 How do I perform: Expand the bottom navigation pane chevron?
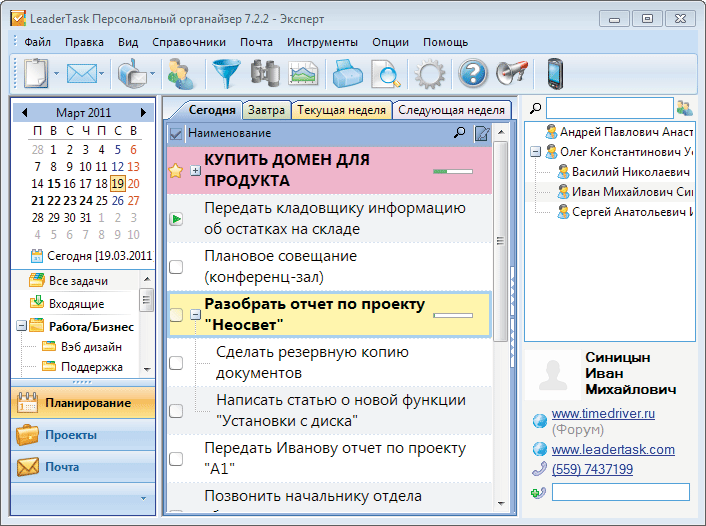pyautogui.click(x=143, y=498)
